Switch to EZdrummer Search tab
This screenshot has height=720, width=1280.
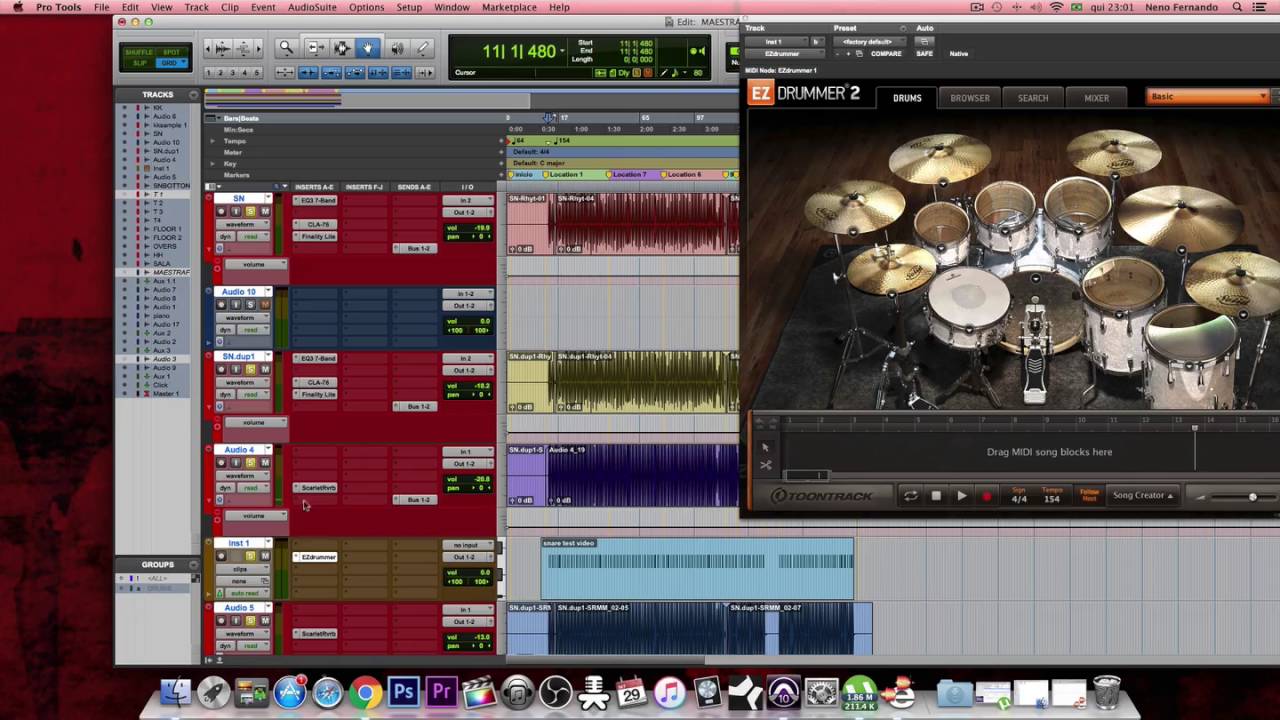point(1033,98)
